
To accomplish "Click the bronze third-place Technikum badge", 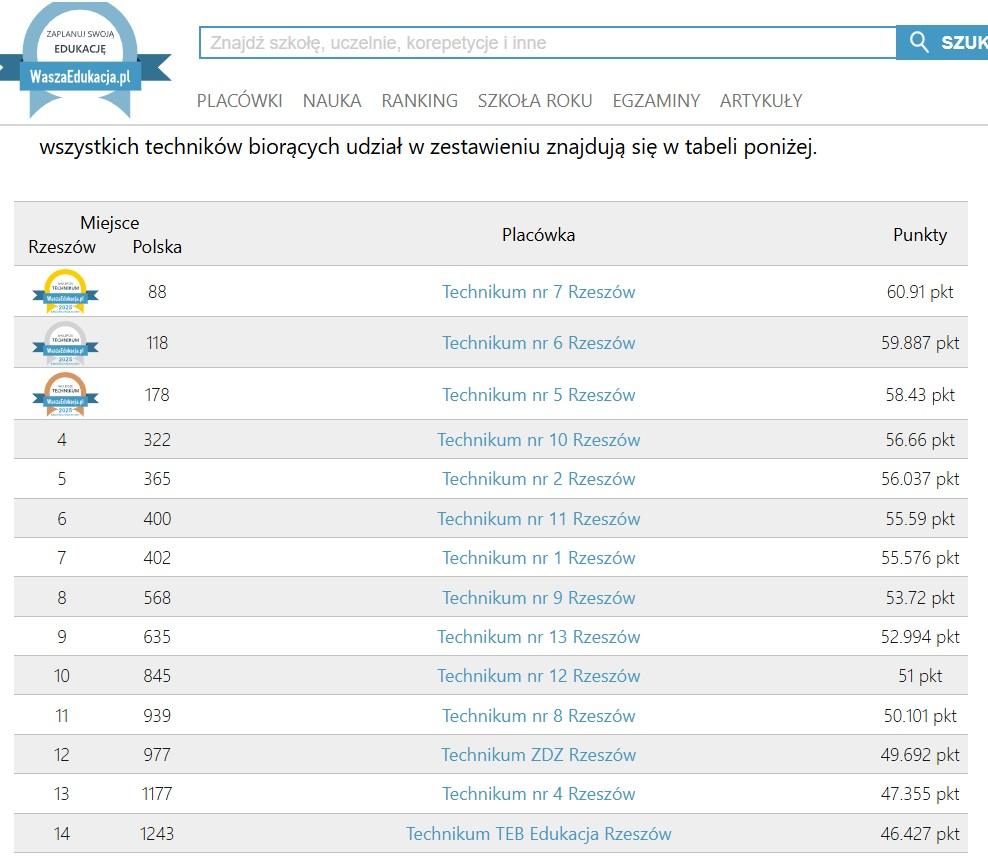I will (65, 394).
